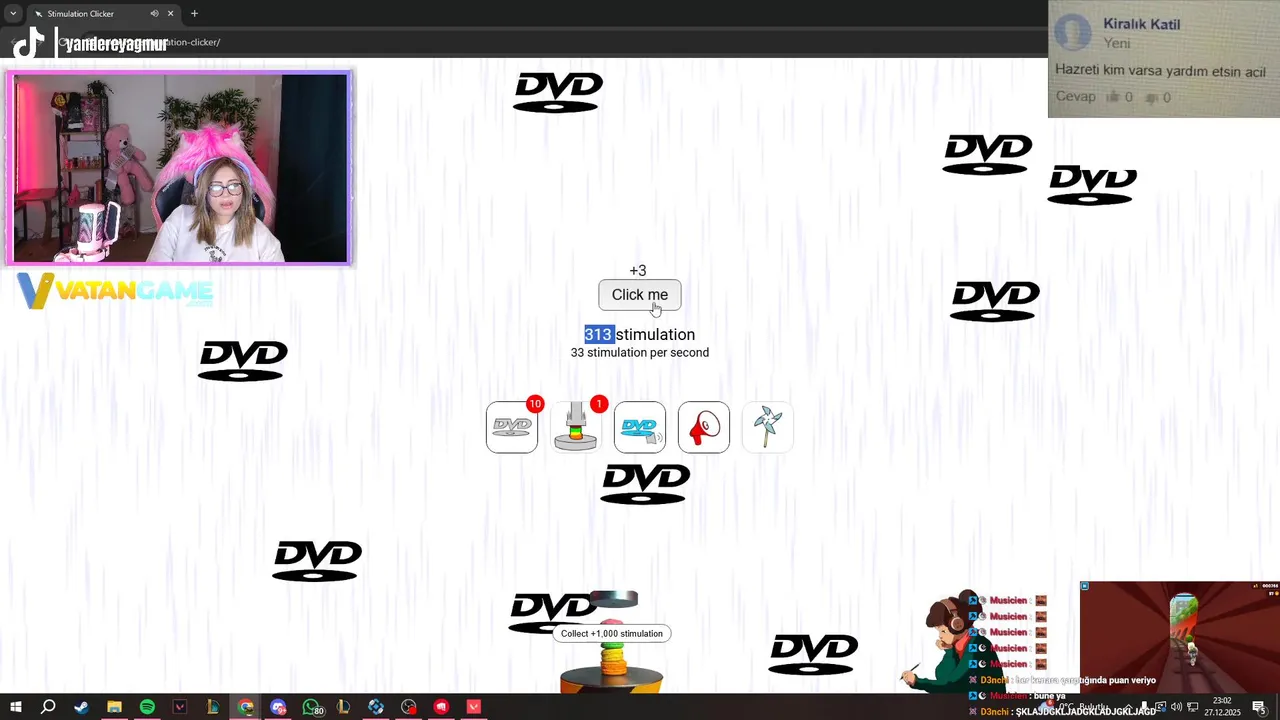Buy the pinwheel upgrade

tap(768, 427)
